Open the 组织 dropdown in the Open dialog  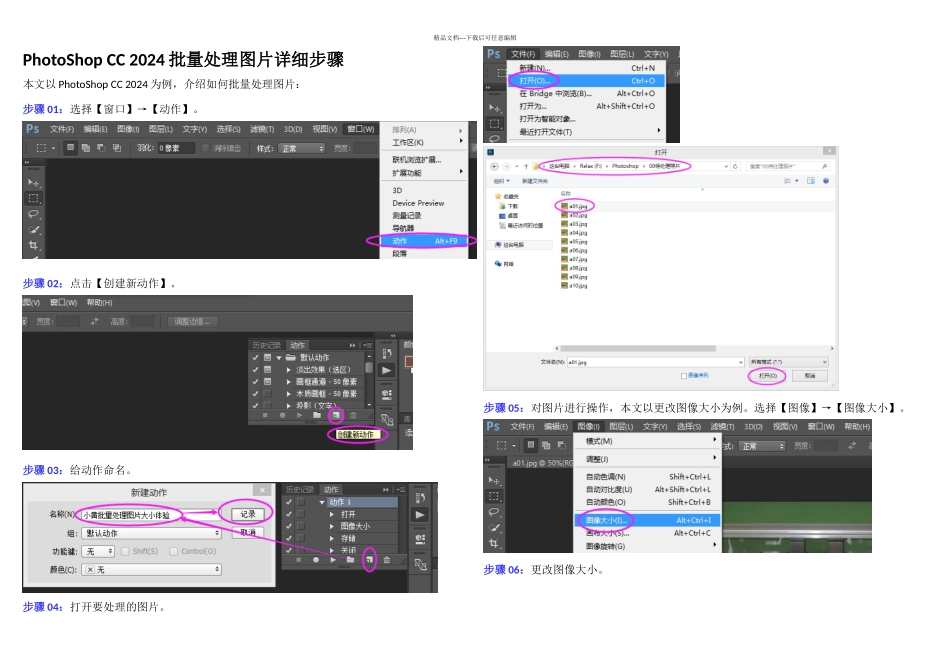click(x=502, y=181)
